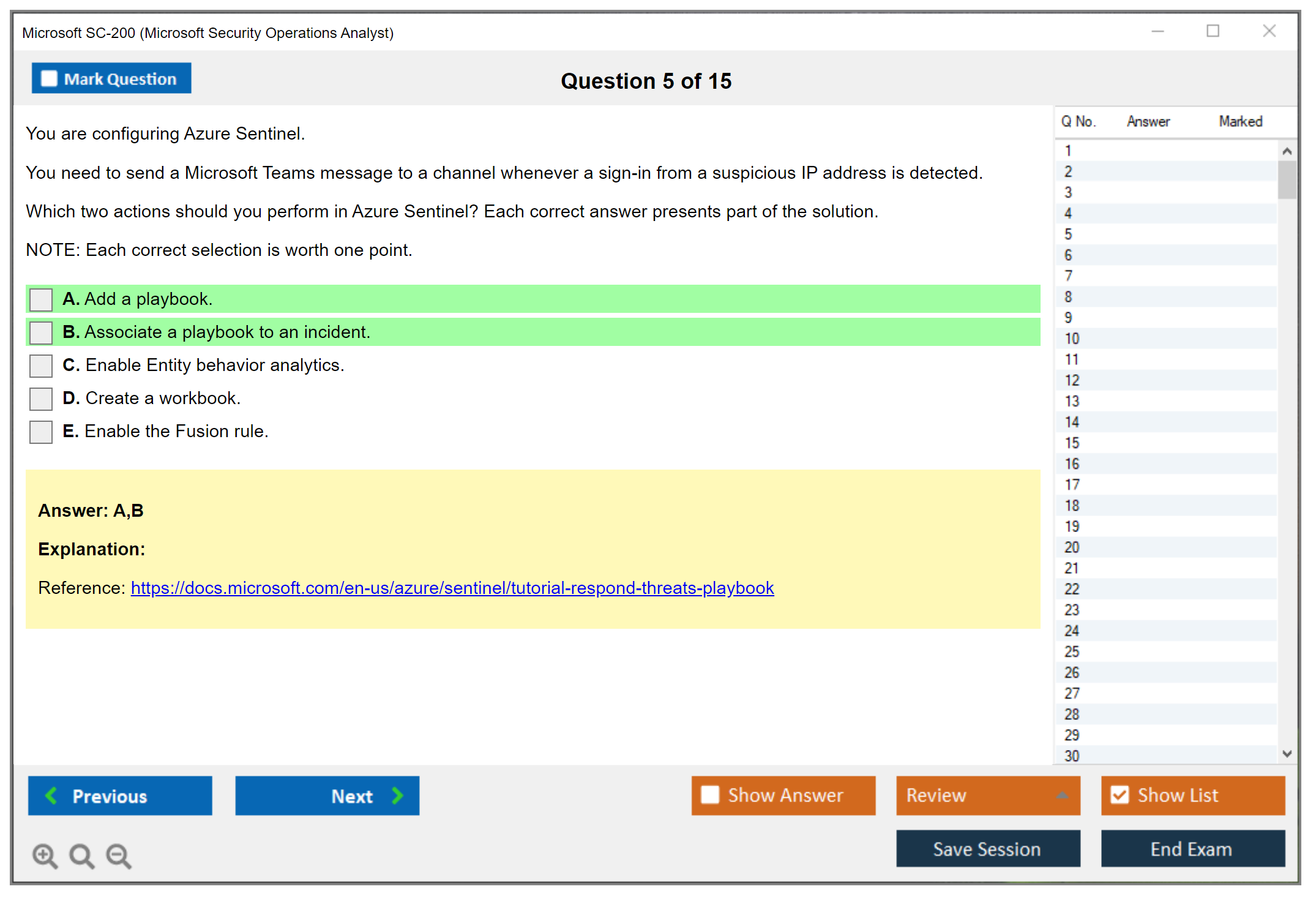The height and width of the screenshot is (900, 1316).
Task: Tick the Mark Question checkbox
Action: point(49,79)
